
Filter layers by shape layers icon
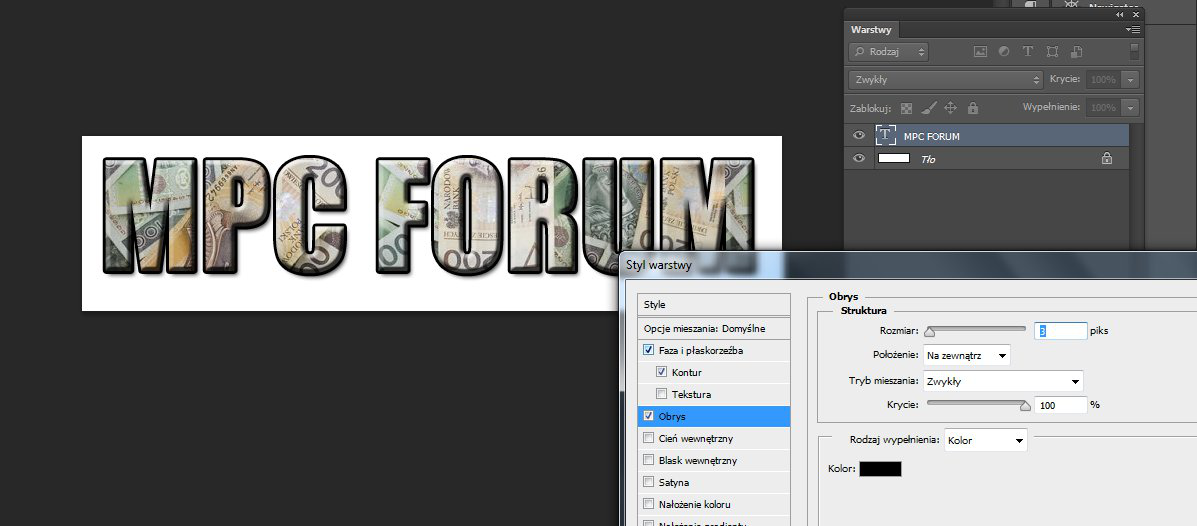coord(1053,52)
